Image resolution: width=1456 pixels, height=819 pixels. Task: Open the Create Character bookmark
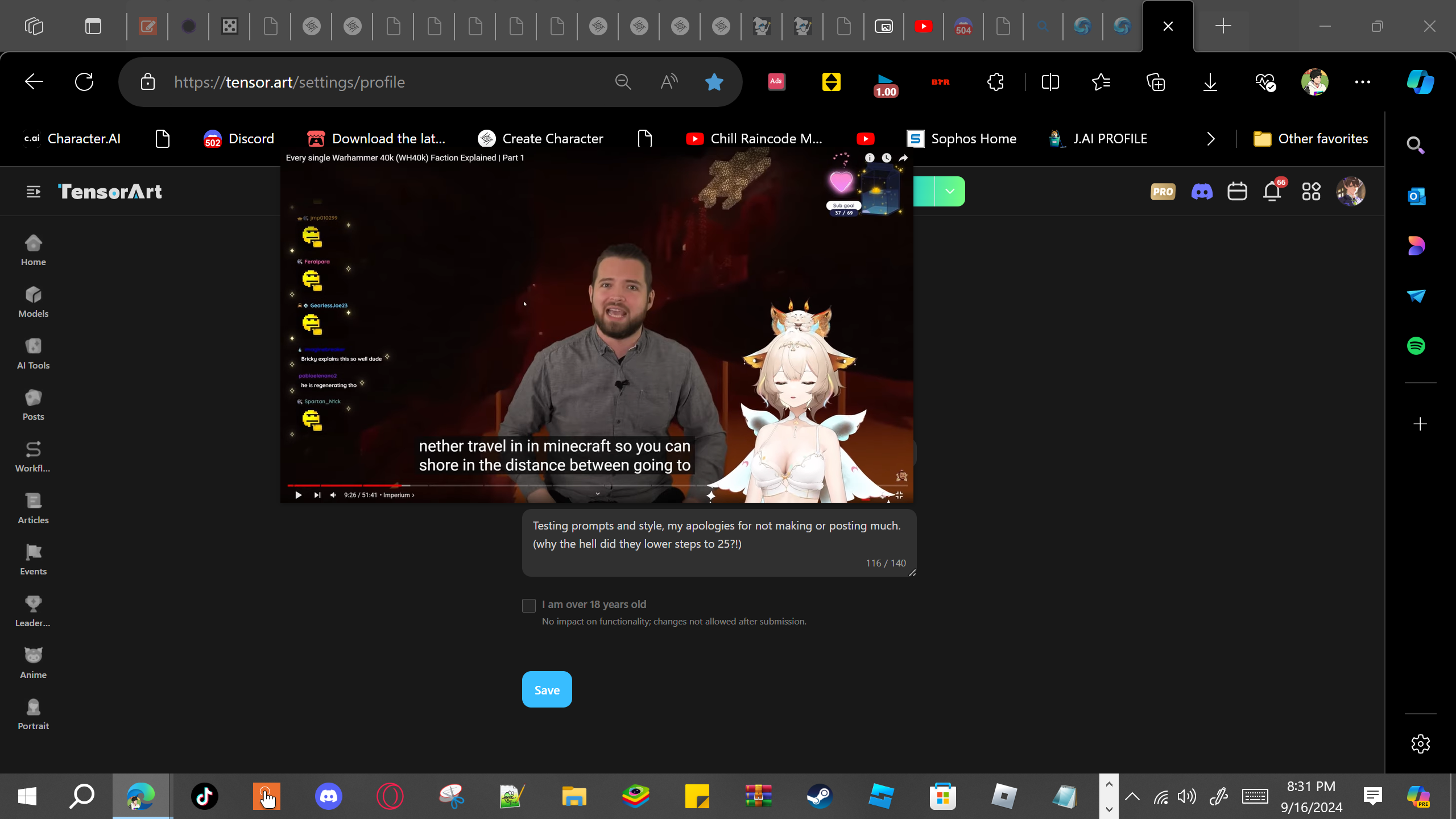pos(540,138)
